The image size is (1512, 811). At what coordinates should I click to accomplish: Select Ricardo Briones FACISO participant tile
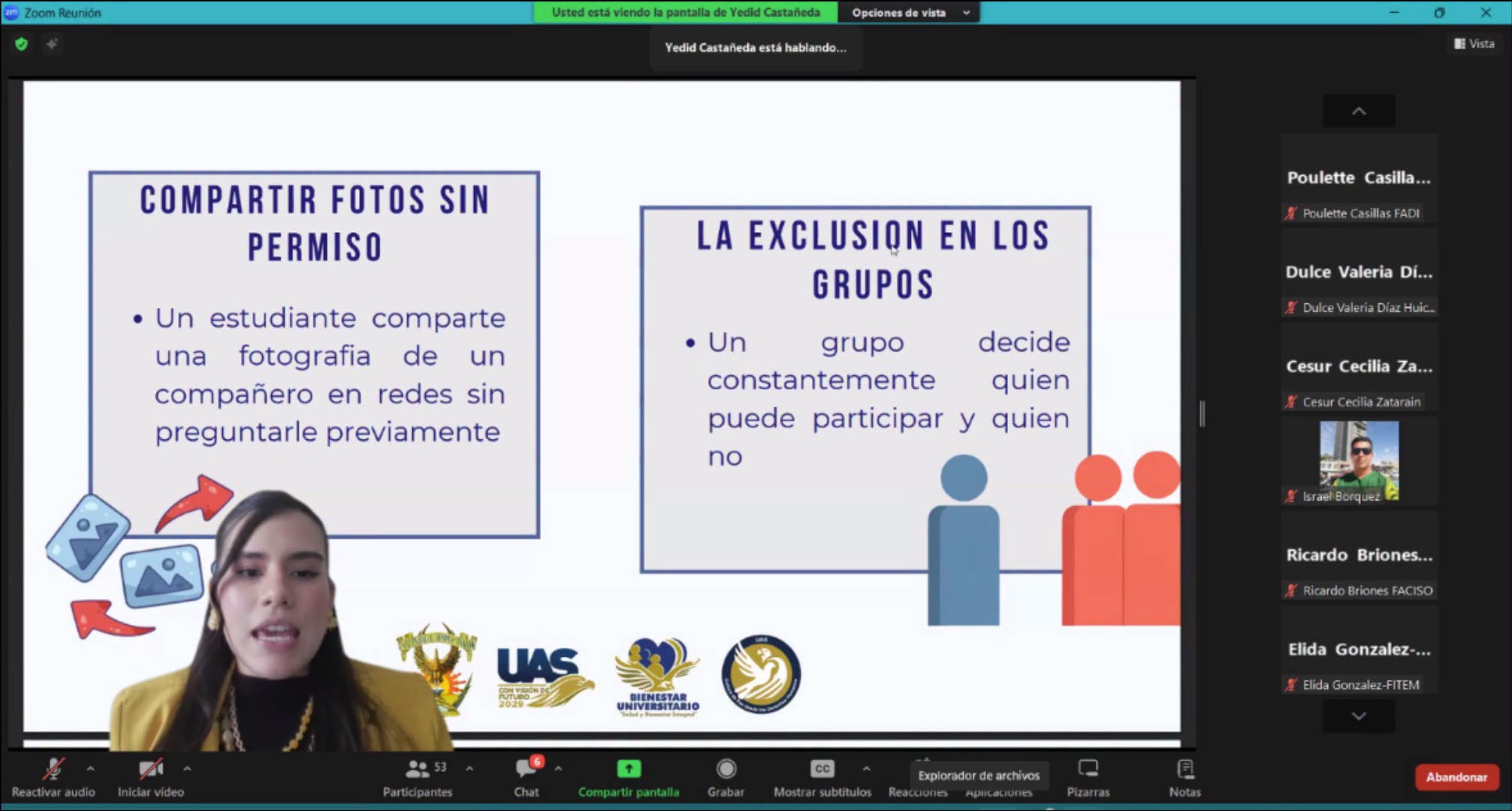[x=1359, y=556]
